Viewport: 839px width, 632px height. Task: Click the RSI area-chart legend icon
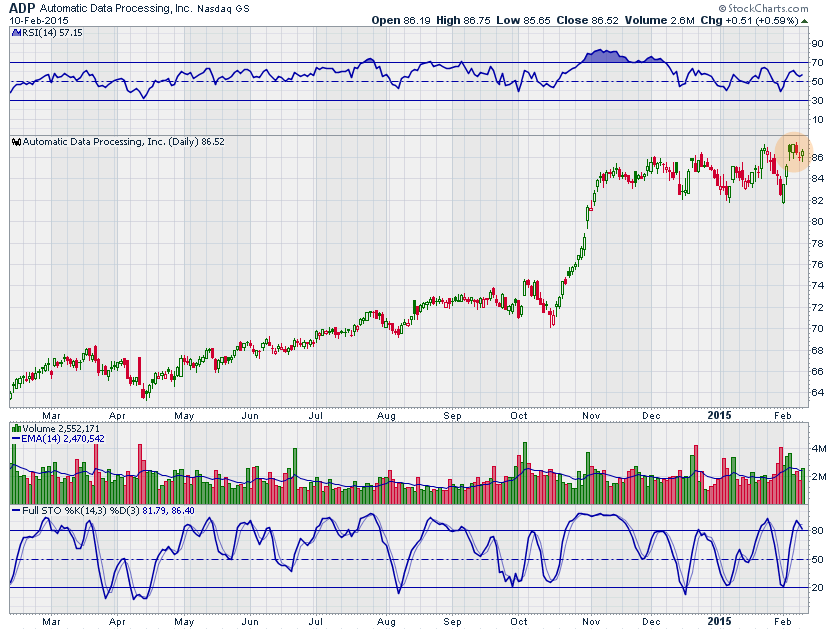pos(16,33)
